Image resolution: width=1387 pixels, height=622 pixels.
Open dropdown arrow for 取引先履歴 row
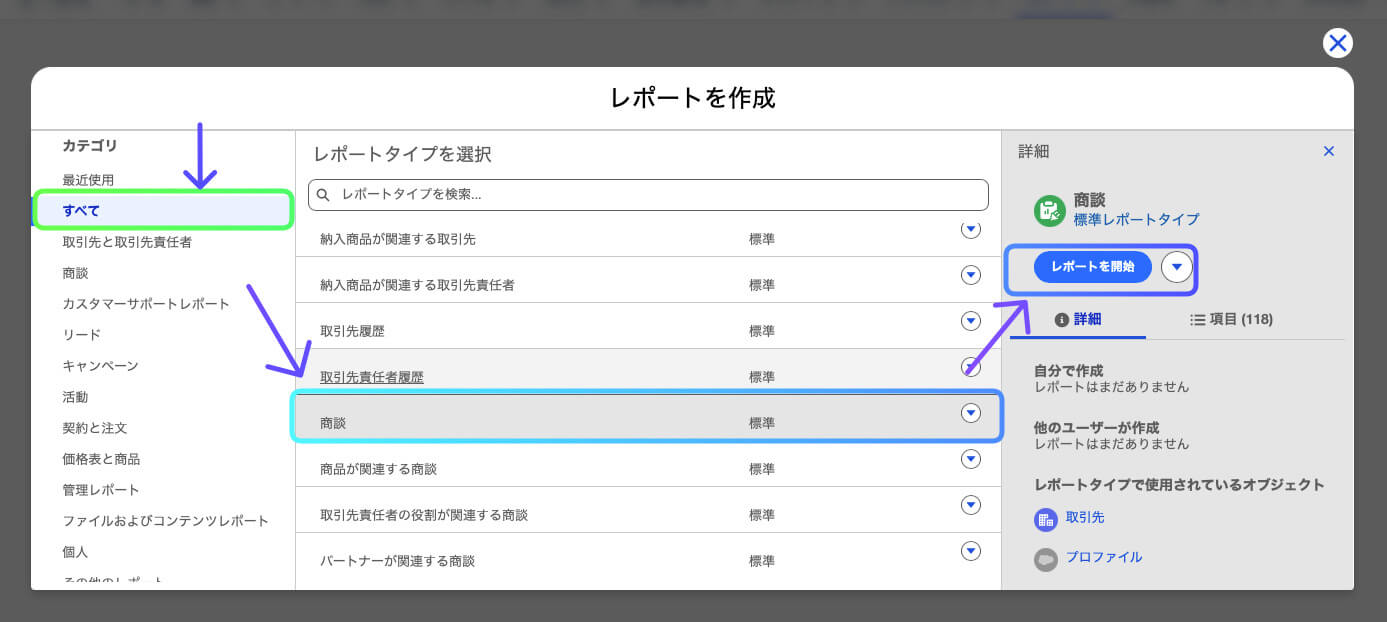[970, 321]
